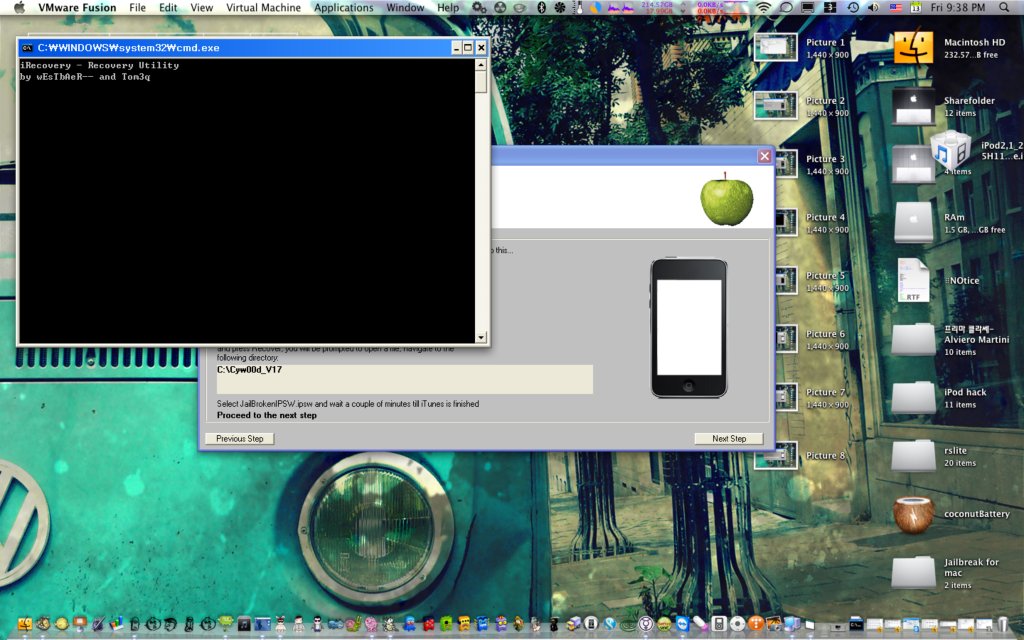The height and width of the screenshot is (640, 1024).
Task: Select the Jailbreak for mac folder
Action: 913,572
